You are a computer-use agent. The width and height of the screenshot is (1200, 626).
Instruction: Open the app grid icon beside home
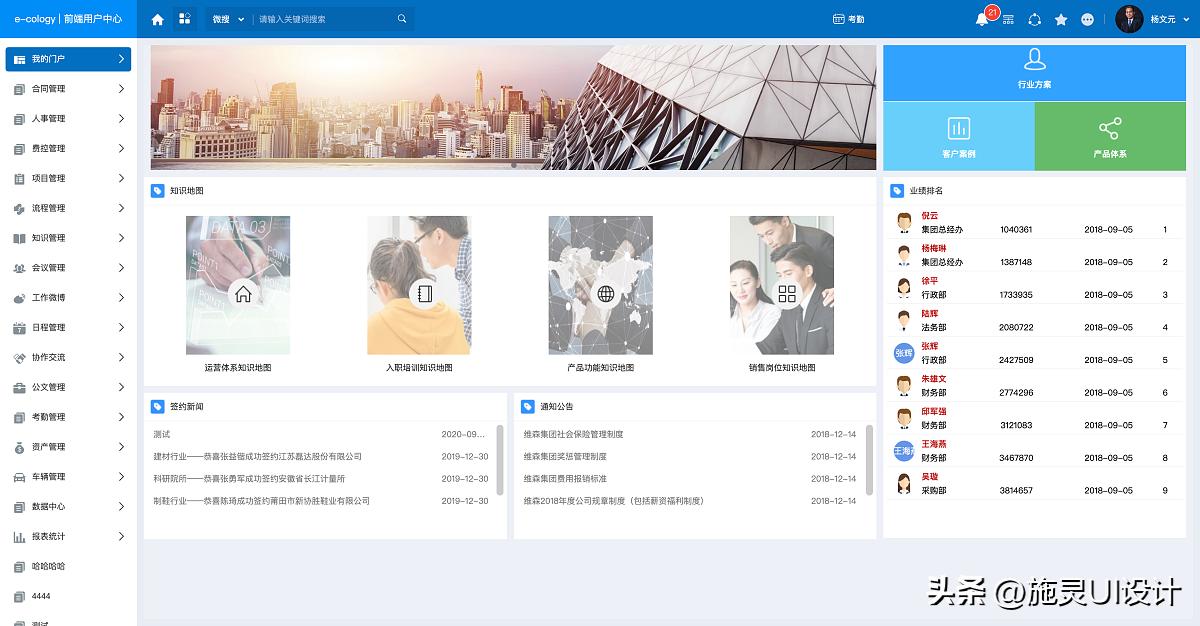(x=184, y=19)
